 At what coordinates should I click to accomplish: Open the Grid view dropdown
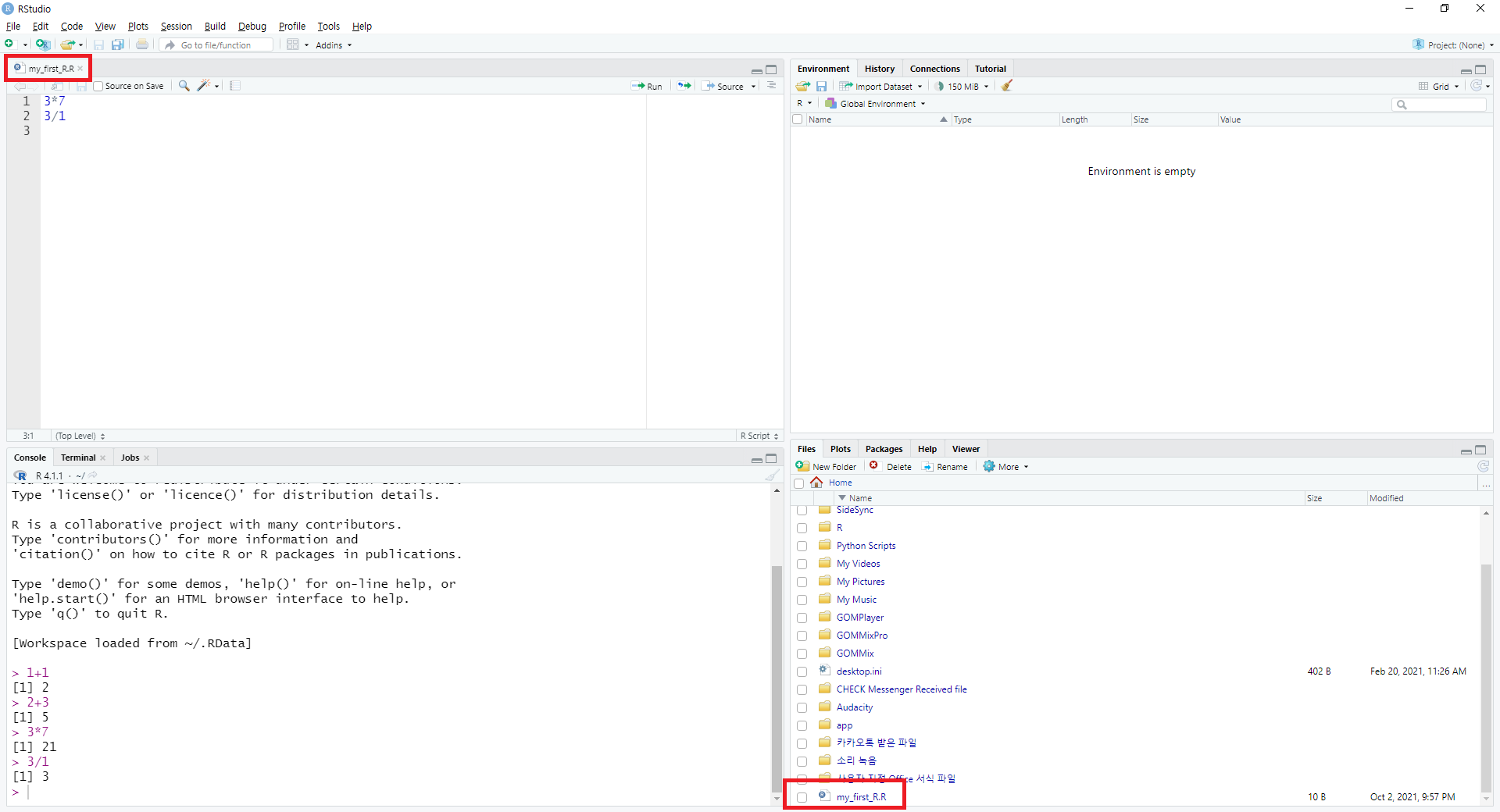(x=1439, y=87)
